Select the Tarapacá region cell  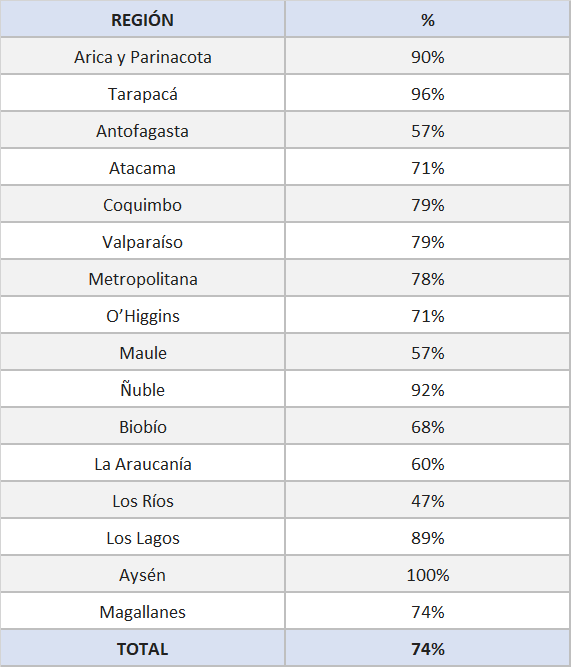143,93
